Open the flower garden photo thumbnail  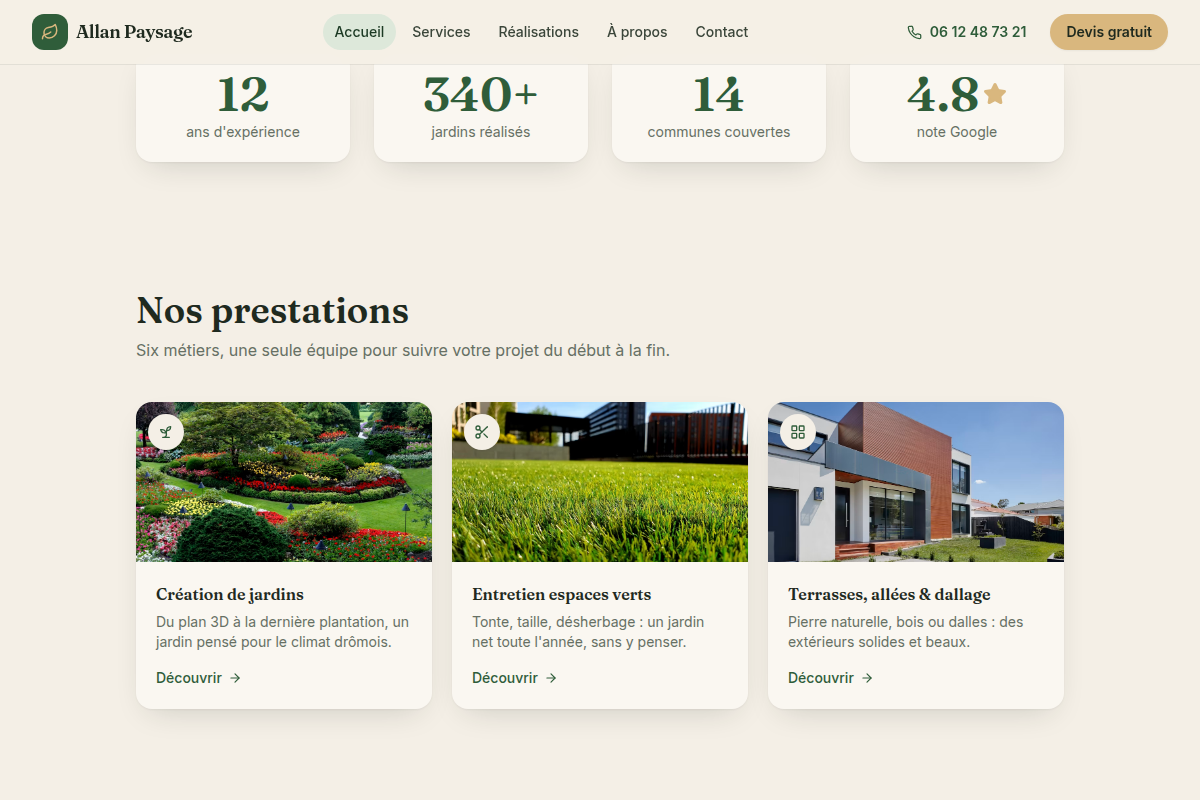(284, 482)
